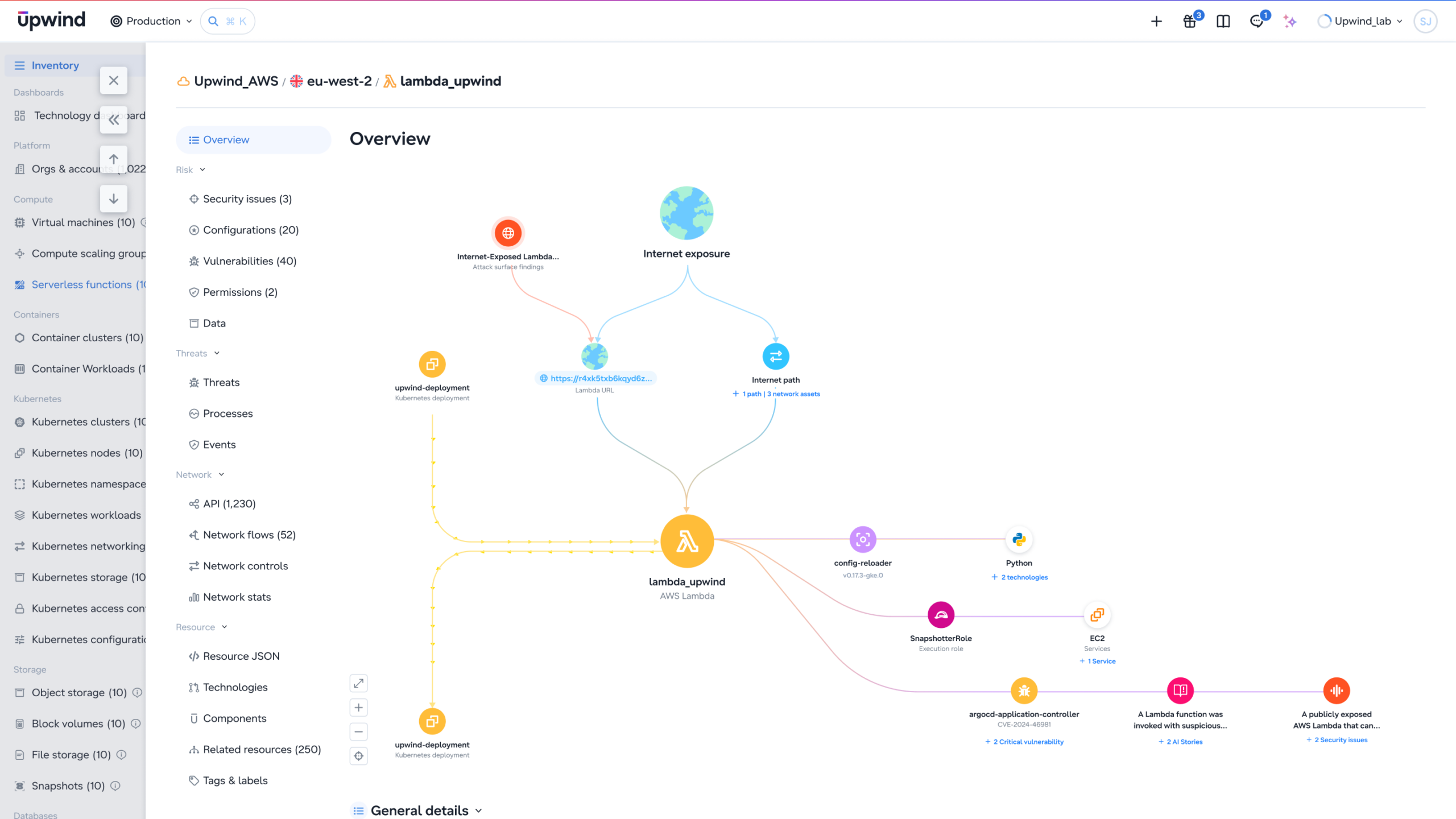
Task: Open Resource JSON
Action: click(x=234, y=656)
